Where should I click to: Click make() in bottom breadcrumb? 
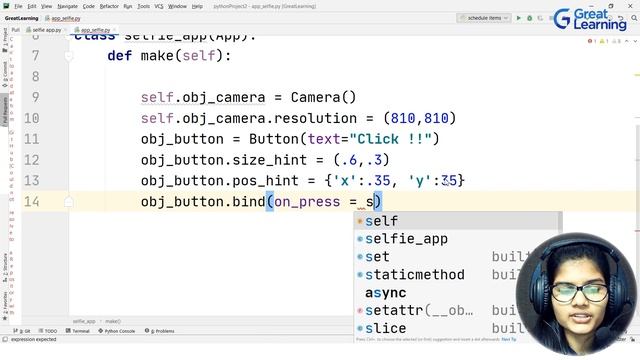point(113,322)
